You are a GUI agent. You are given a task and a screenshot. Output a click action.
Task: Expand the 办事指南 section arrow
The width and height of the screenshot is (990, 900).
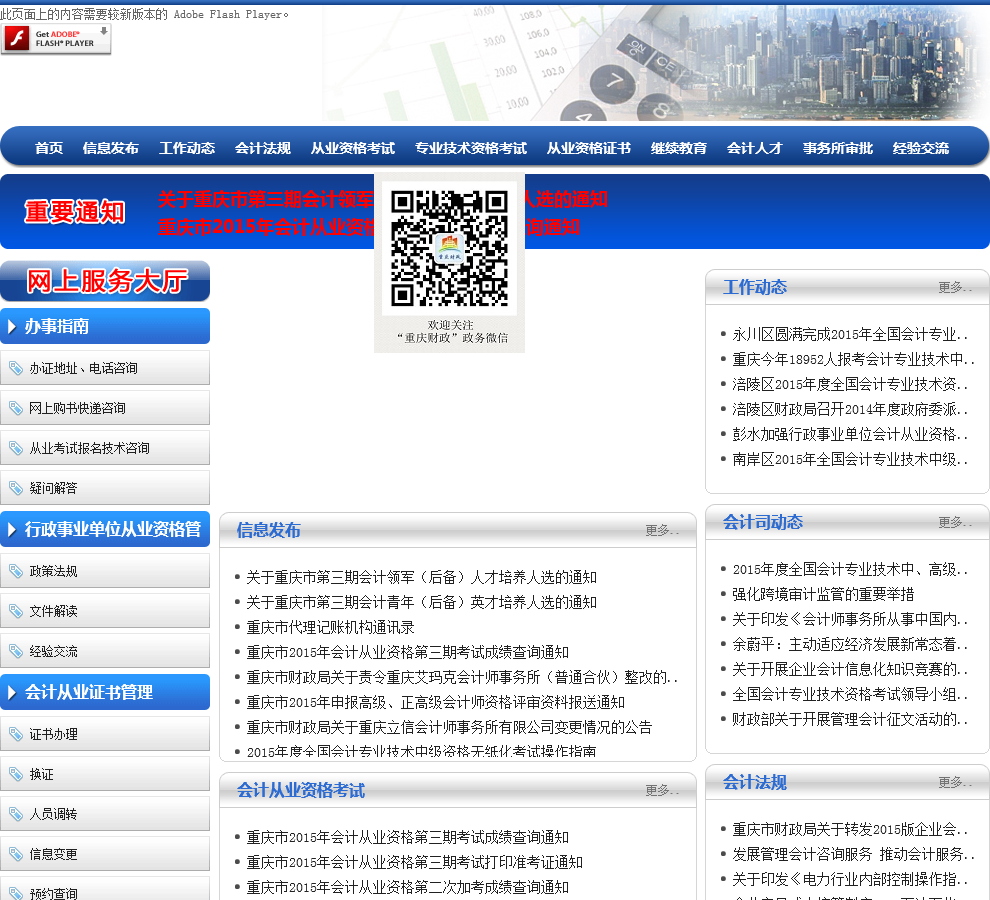(12, 327)
